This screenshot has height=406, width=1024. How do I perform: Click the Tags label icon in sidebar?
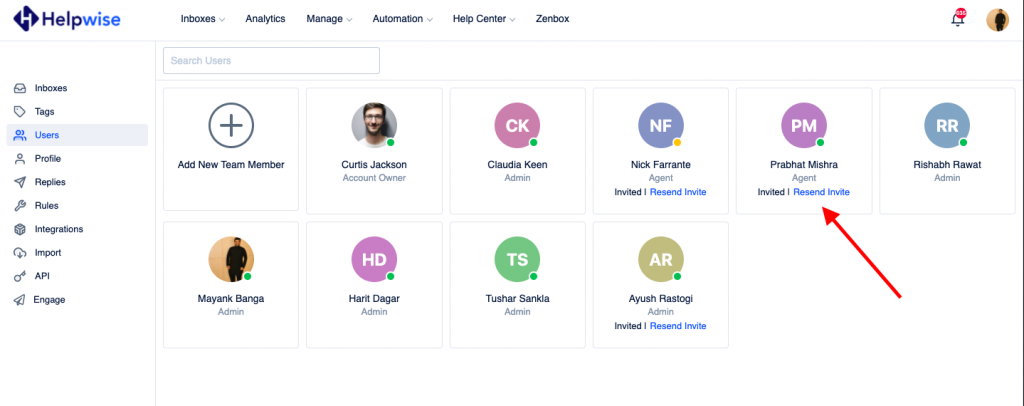19,112
